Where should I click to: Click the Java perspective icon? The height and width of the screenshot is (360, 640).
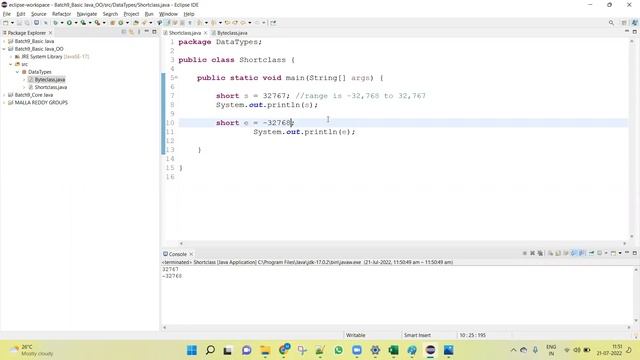(634, 23)
